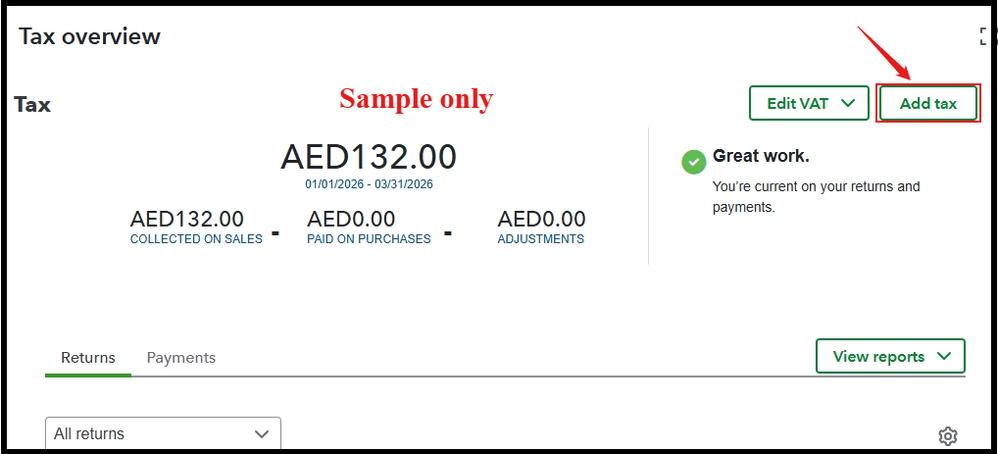This screenshot has height=454, width=998.
Task: Open the settings gear icon
Action: (947, 436)
